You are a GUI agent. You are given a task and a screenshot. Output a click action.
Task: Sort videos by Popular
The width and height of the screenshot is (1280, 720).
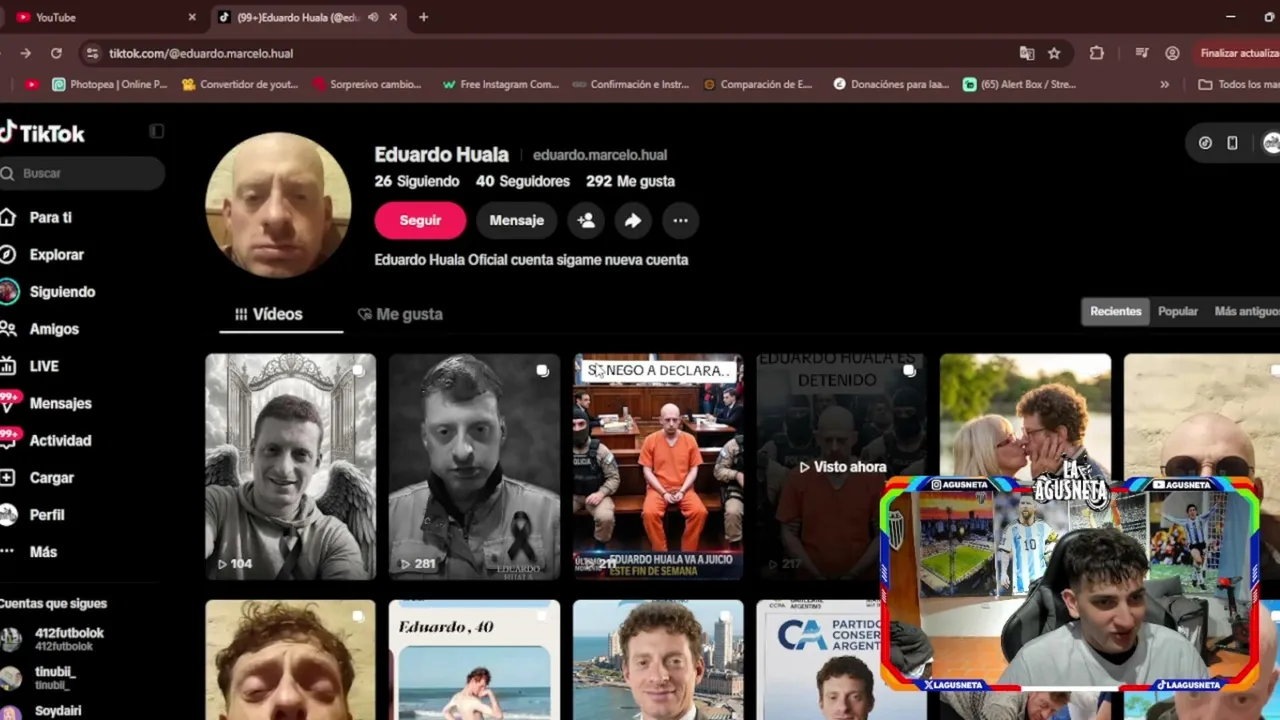[1177, 311]
